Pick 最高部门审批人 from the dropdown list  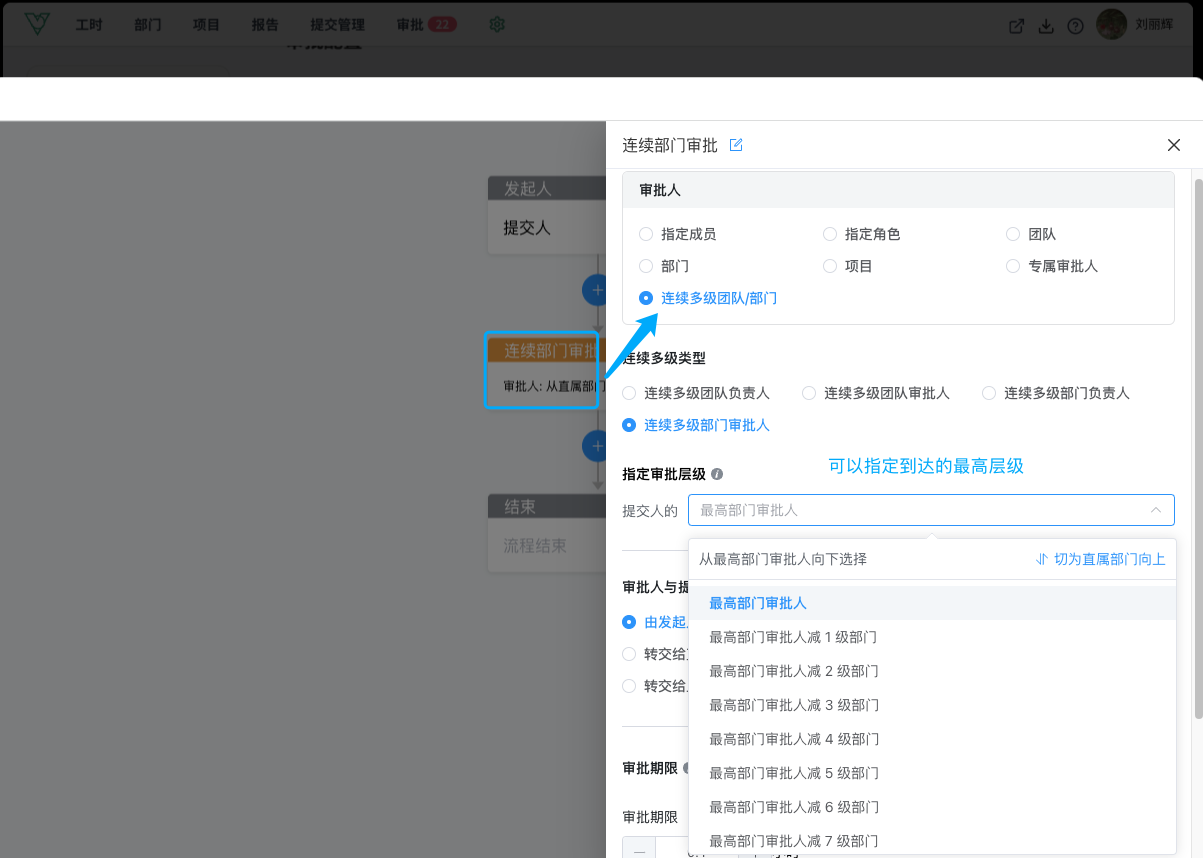[932, 603]
